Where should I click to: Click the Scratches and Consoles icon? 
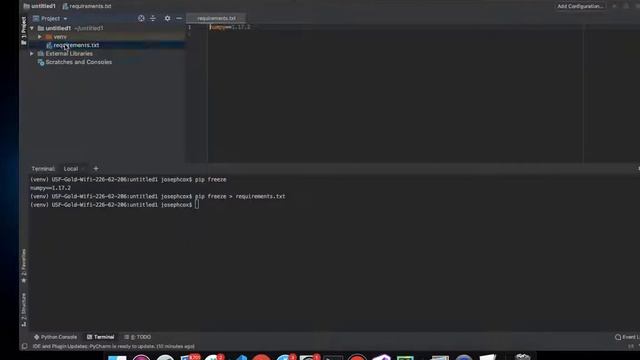click(41, 62)
